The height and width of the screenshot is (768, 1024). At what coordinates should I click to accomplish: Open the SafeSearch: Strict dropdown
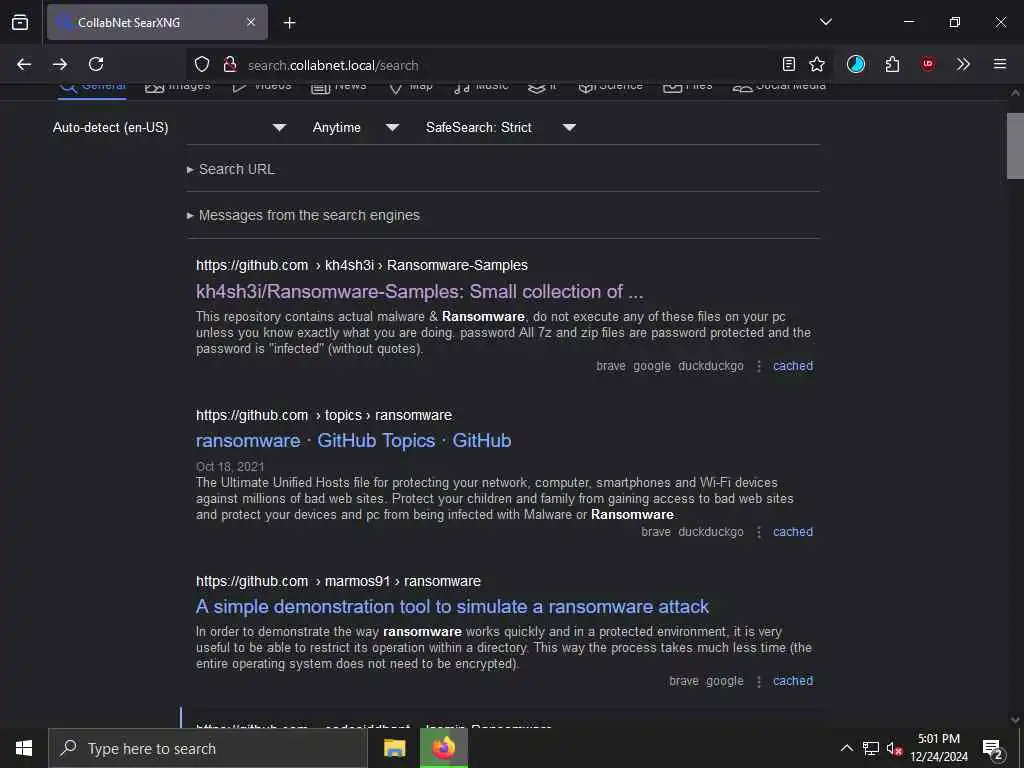(x=501, y=127)
